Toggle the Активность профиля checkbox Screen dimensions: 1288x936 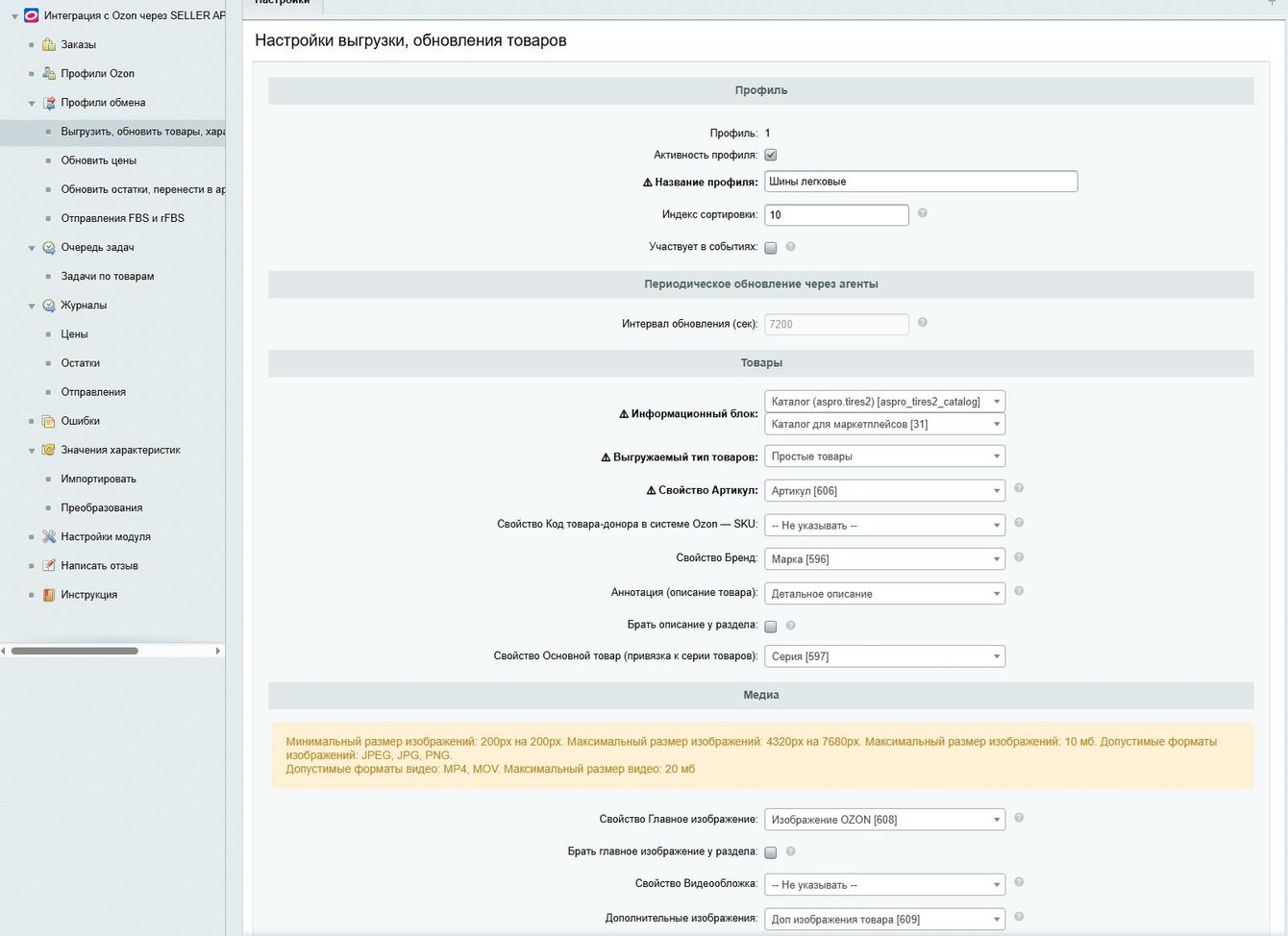[771, 155]
